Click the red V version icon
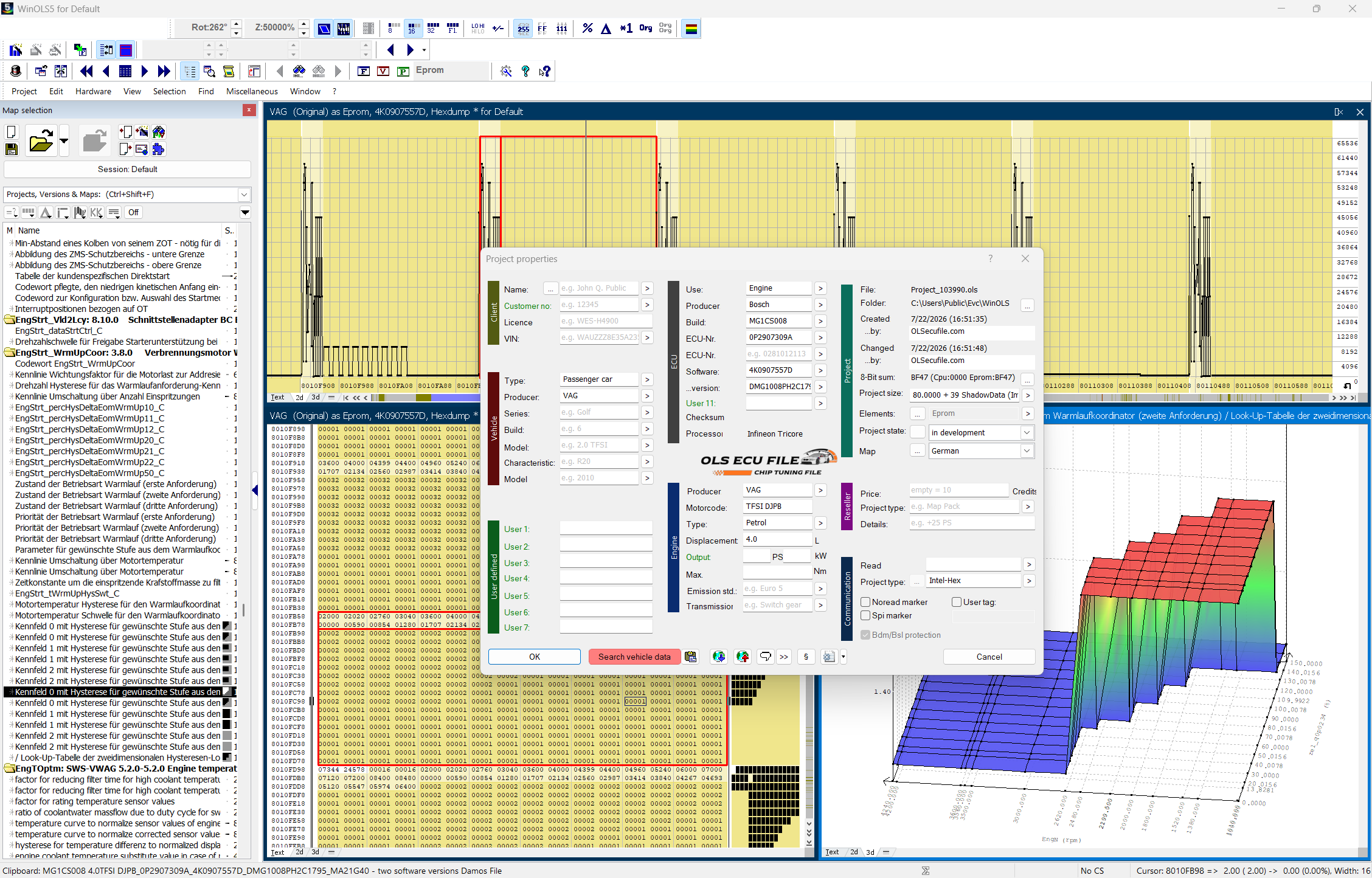This screenshot has height=878, width=1372. pos(383,71)
